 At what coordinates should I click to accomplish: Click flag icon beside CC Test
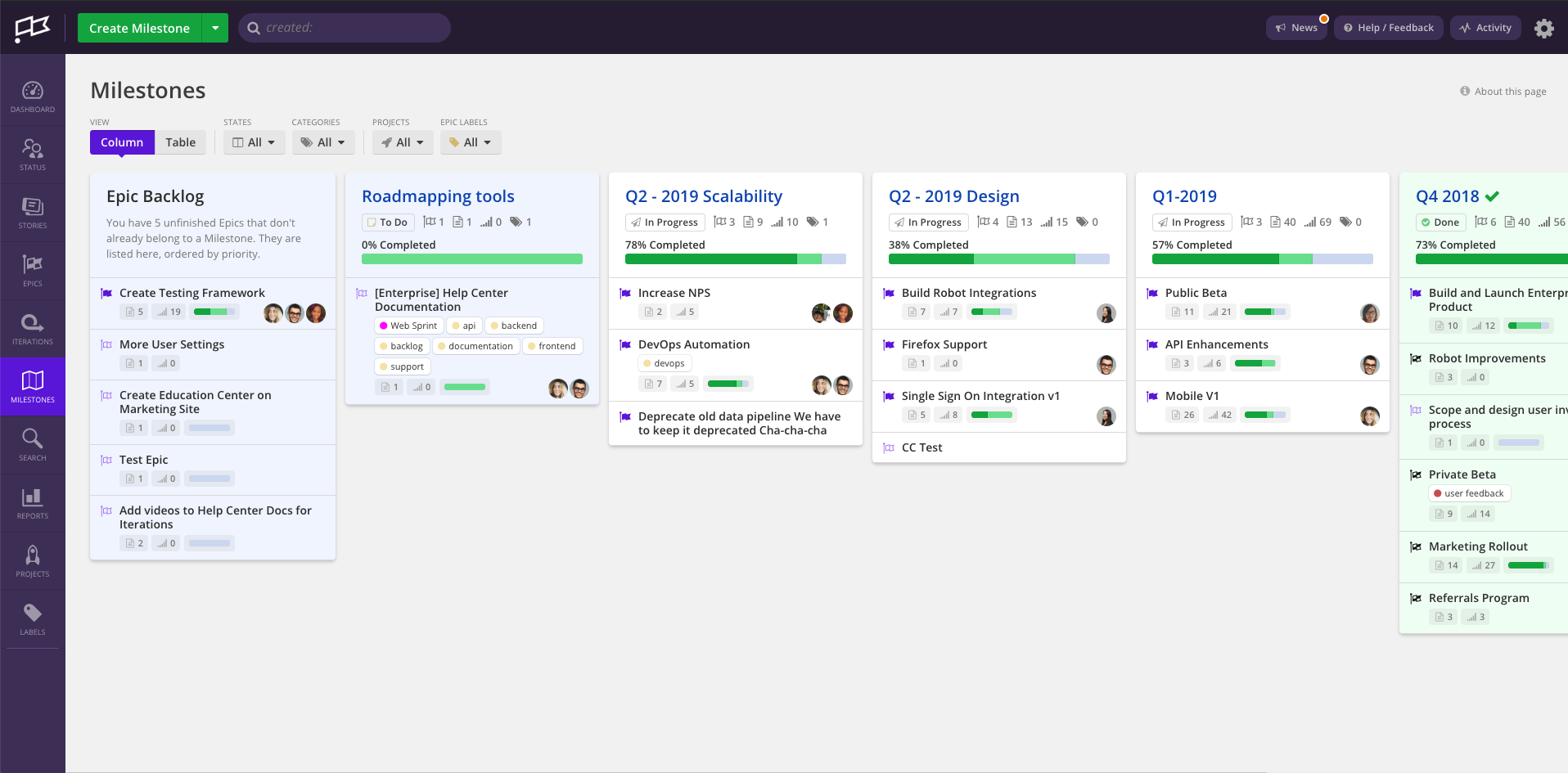pyautogui.click(x=889, y=447)
